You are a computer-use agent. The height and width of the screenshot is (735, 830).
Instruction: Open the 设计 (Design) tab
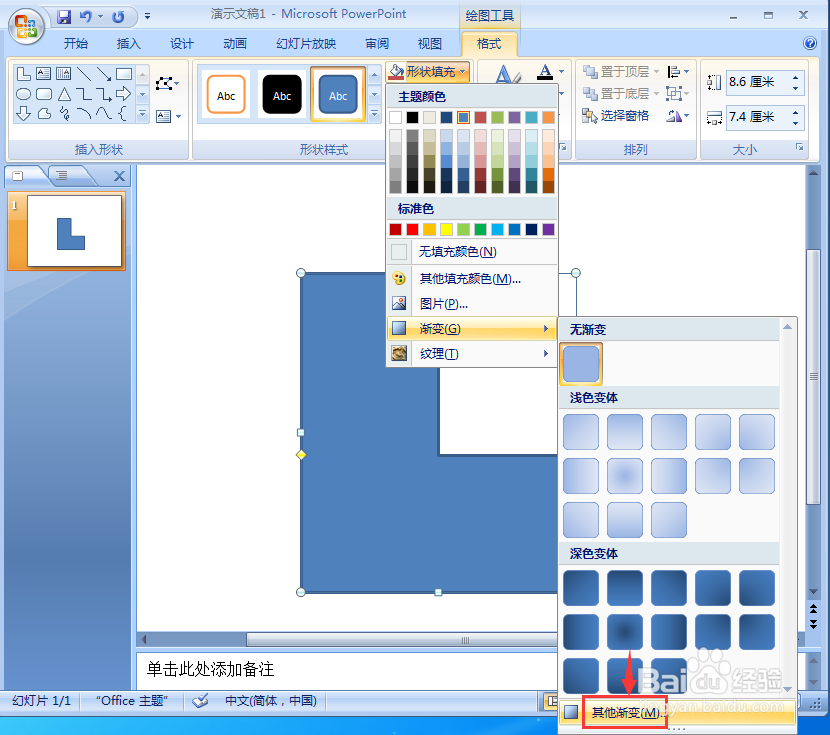pyautogui.click(x=182, y=43)
